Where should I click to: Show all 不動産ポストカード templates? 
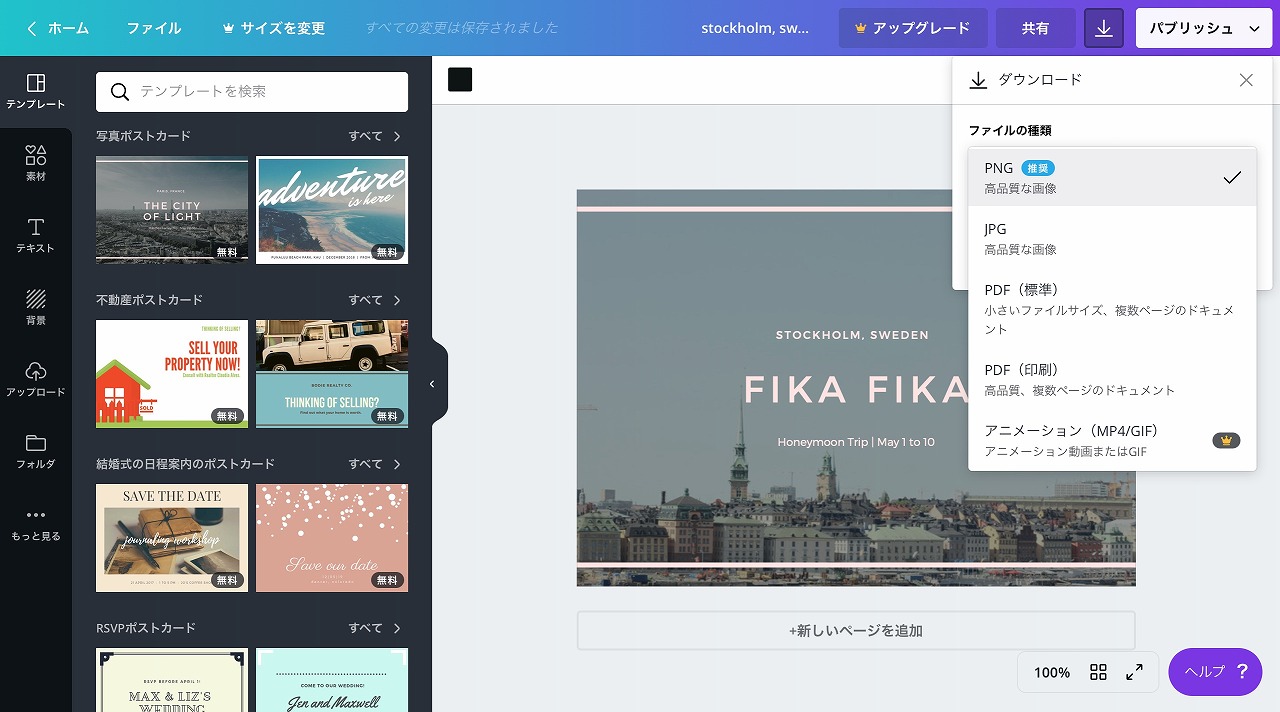click(374, 300)
